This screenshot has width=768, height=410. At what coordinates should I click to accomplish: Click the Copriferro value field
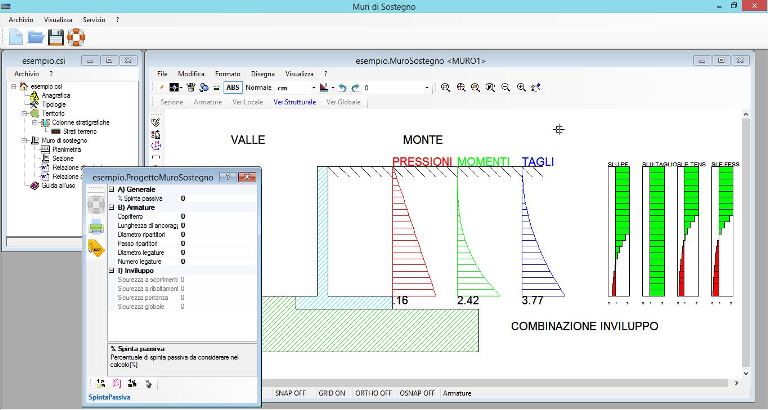pos(183,216)
